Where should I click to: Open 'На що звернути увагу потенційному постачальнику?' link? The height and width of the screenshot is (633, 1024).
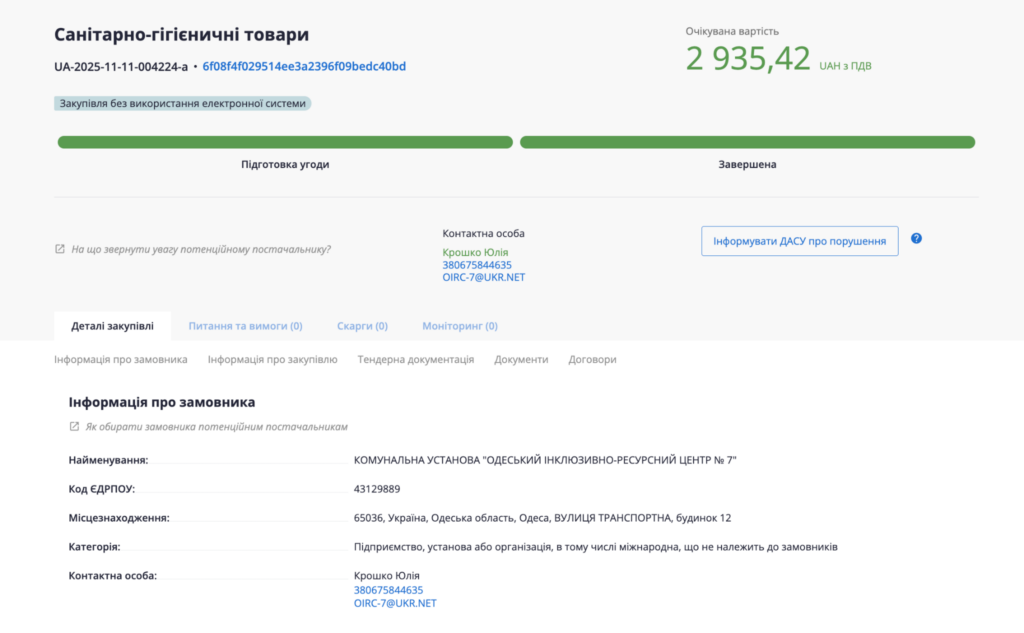[201, 249]
